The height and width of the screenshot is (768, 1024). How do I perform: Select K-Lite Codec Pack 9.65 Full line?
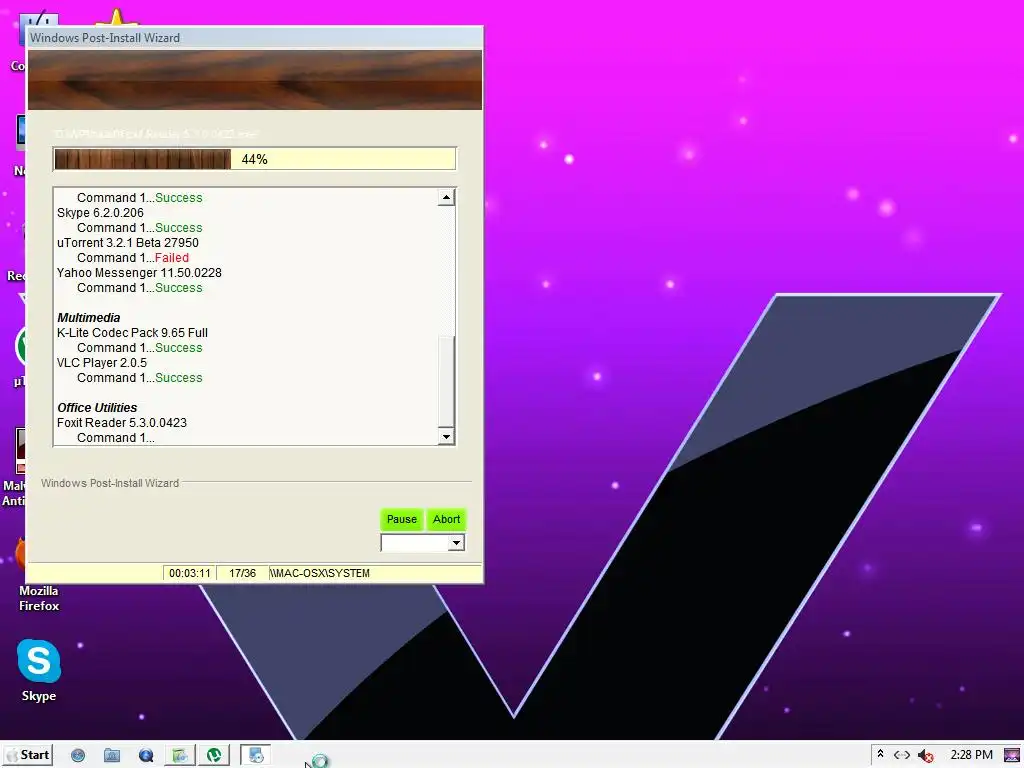point(133,333)
